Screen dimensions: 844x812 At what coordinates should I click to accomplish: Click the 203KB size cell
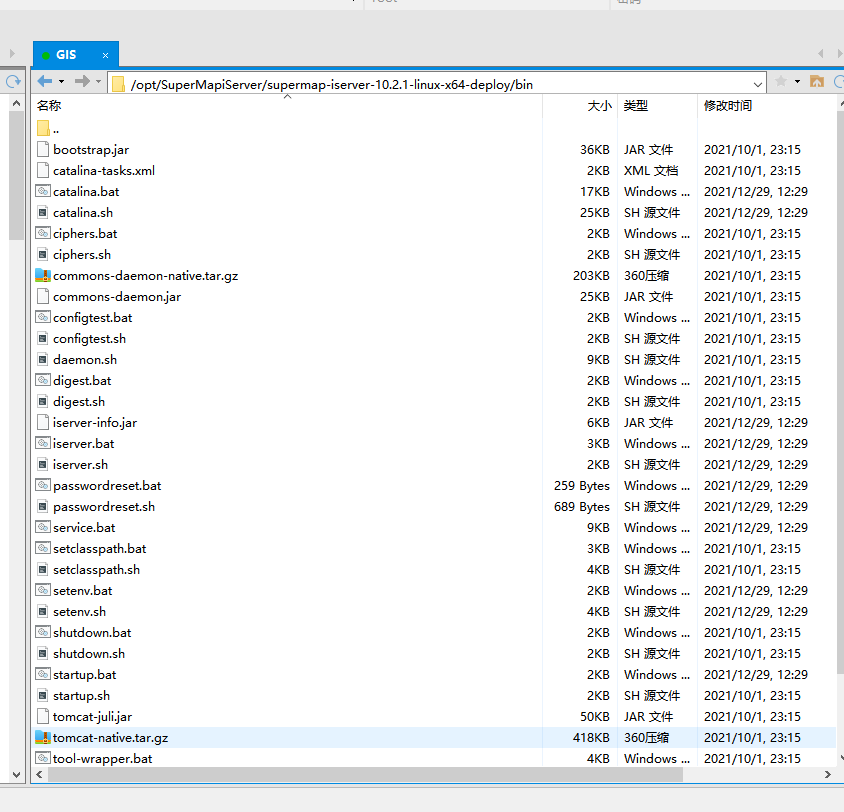[x=591, y=276]
